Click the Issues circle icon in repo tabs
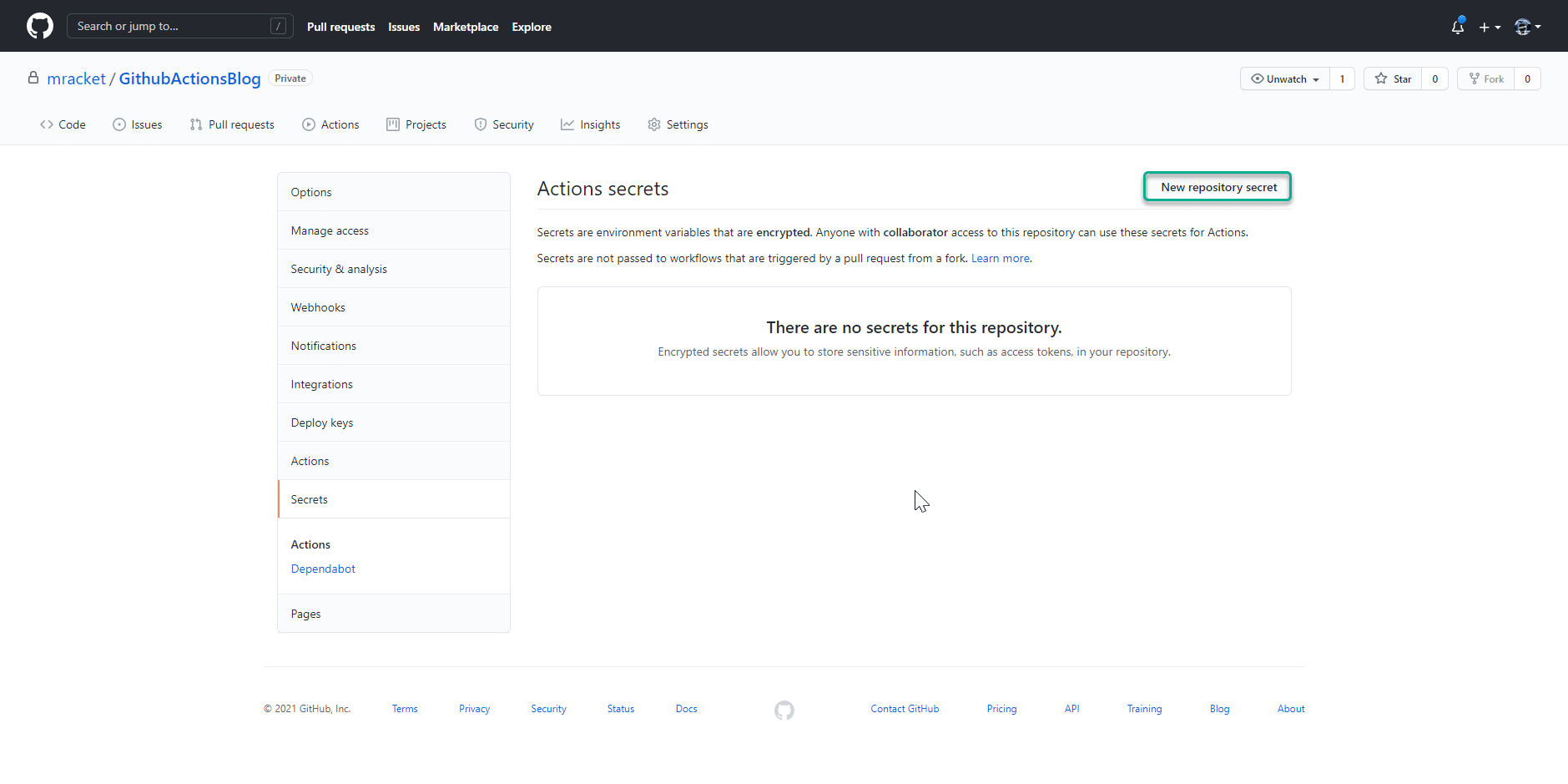1568x784 pixels. pyautogui.click(x=119, y=124)
